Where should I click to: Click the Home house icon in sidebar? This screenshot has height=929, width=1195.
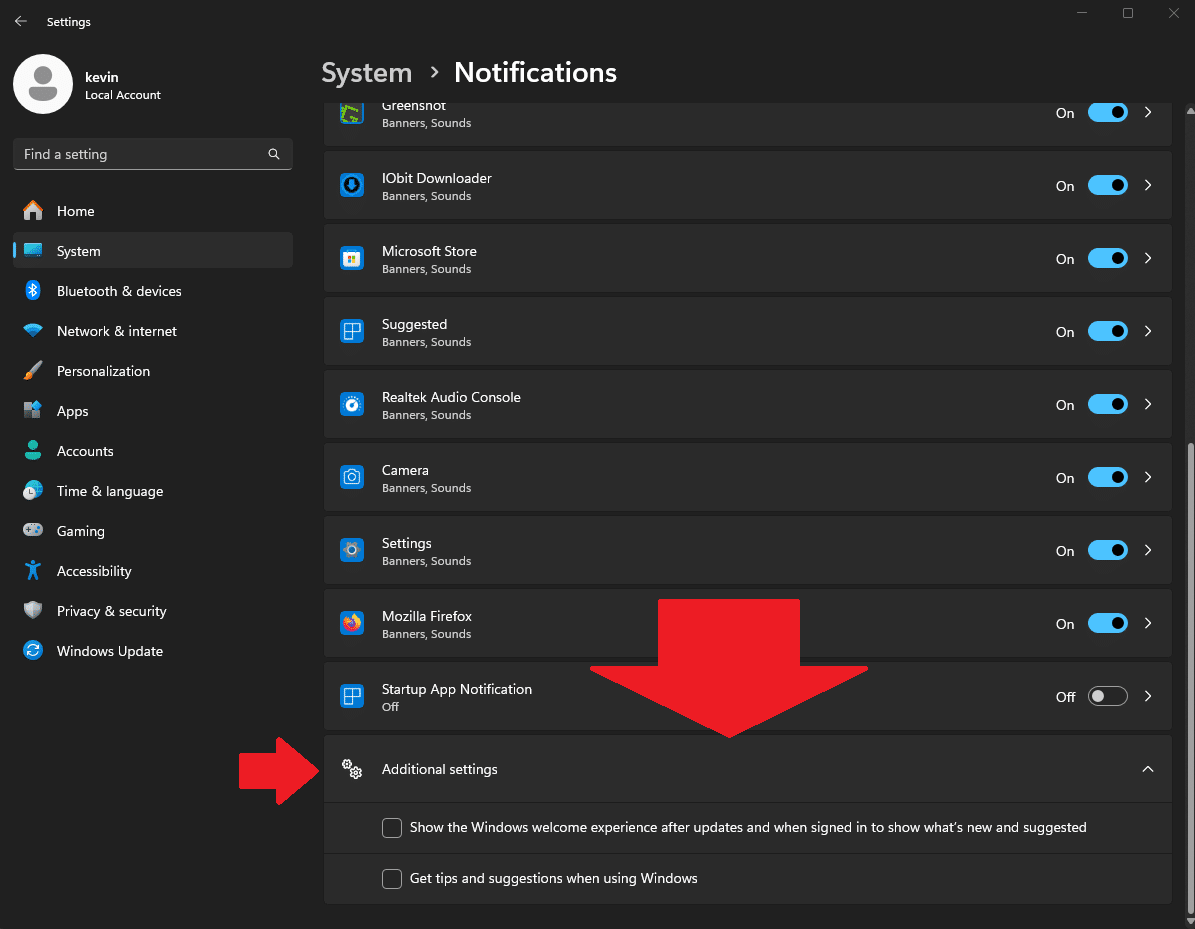point(33,210)
